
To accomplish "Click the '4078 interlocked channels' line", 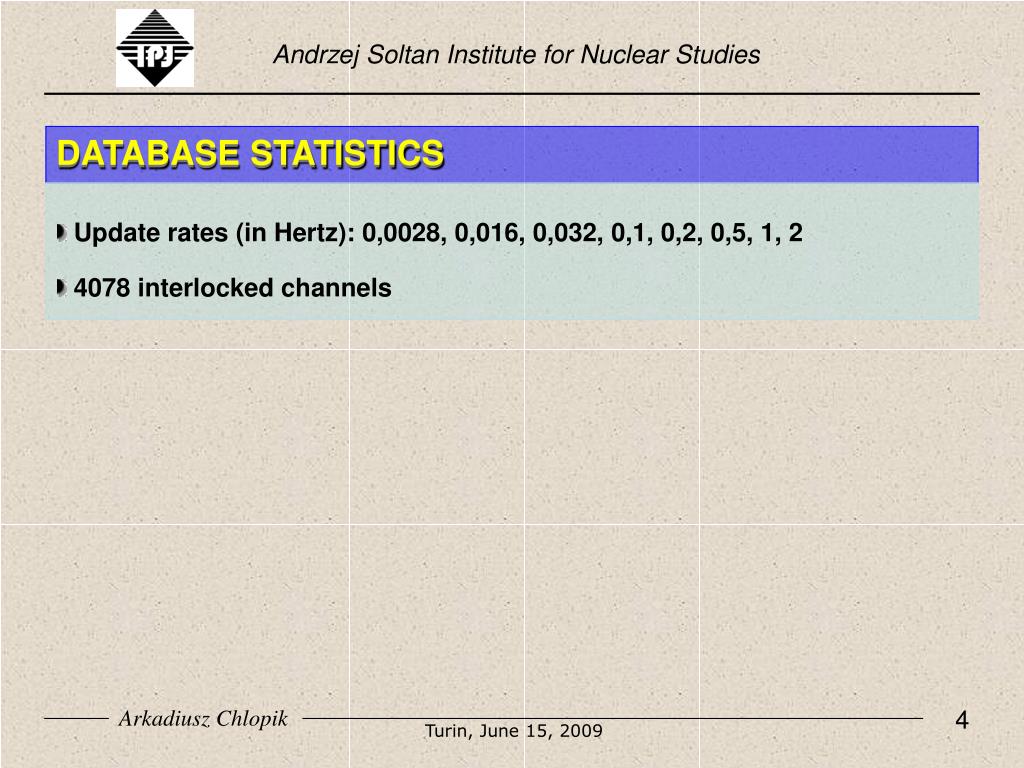I will (x=232, y=288).
